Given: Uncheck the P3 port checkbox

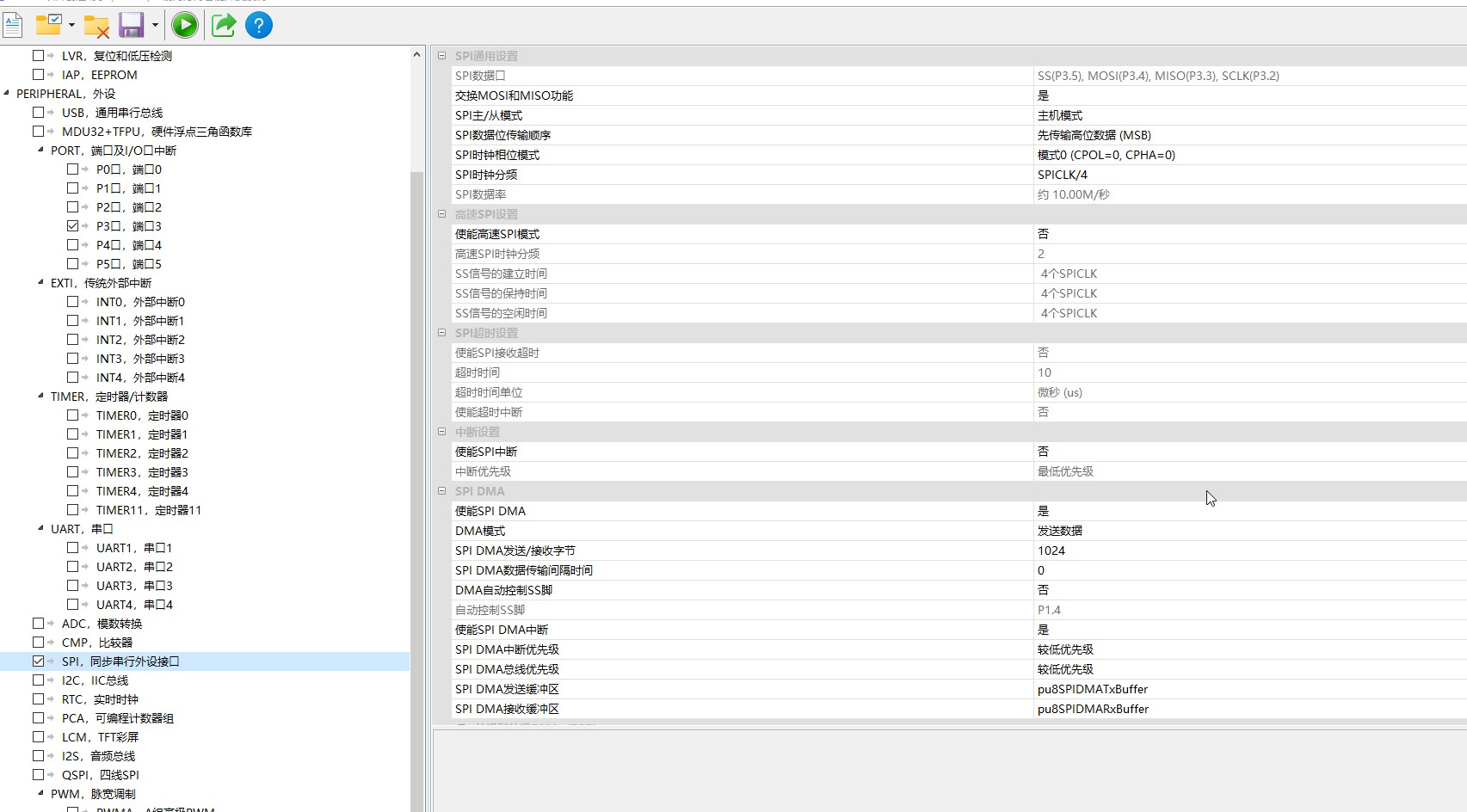Looking at the screenshot, I should click(x=73, y=226).
